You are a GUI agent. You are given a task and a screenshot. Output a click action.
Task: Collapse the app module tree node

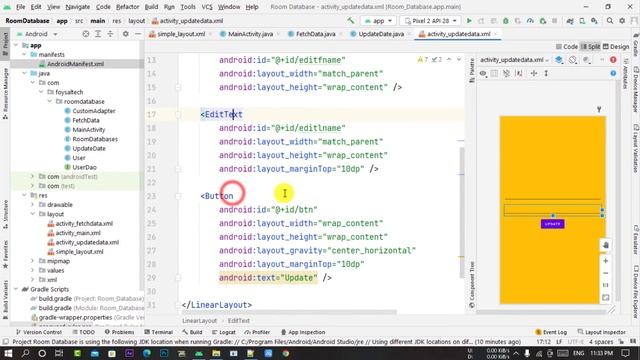pyautogui.click(x=16, y=45)
